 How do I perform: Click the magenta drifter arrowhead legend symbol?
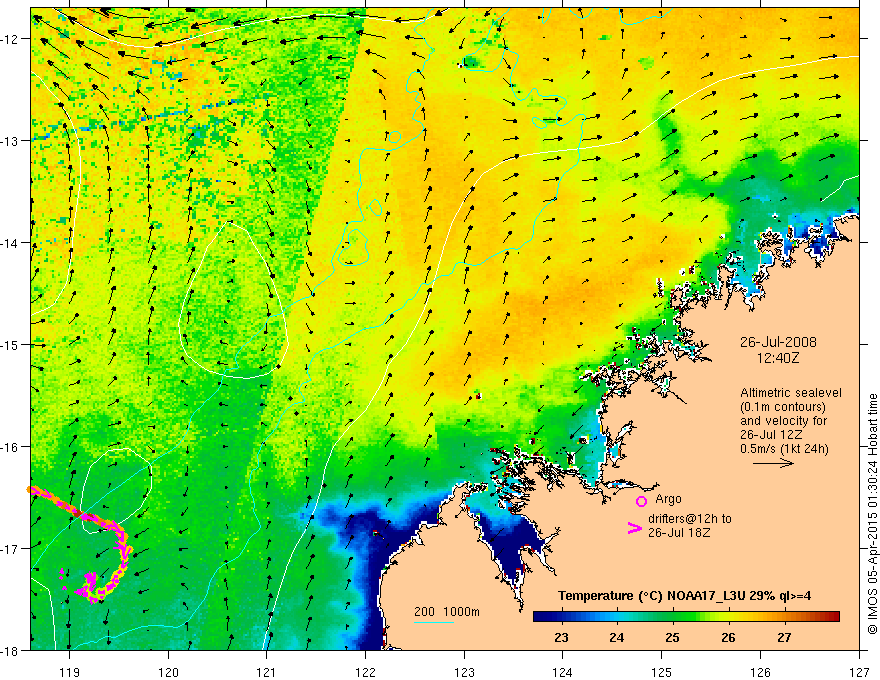click(634, 528)
